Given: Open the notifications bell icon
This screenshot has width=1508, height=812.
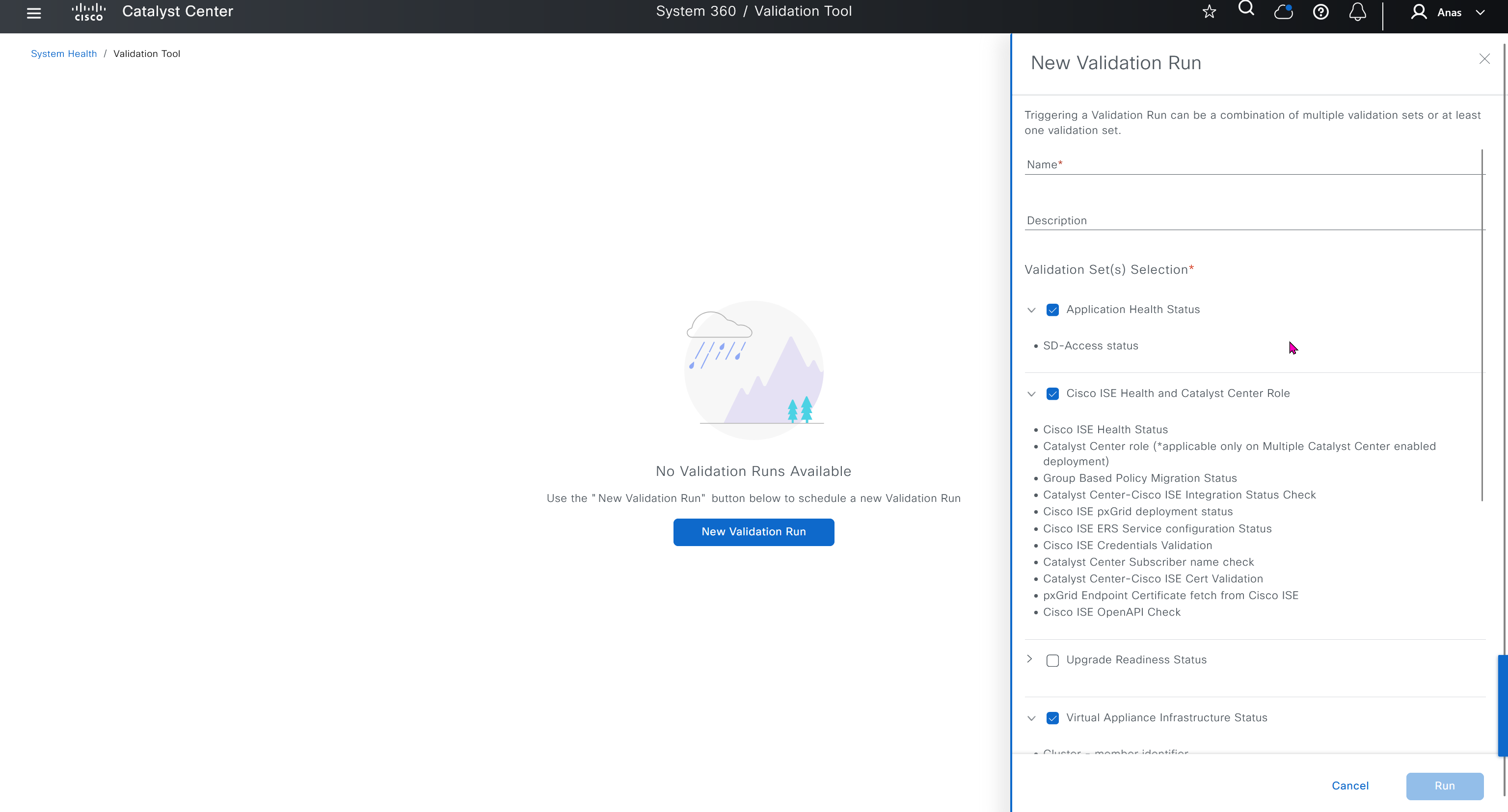Looking at the screenshot, I should point(1357,12).
